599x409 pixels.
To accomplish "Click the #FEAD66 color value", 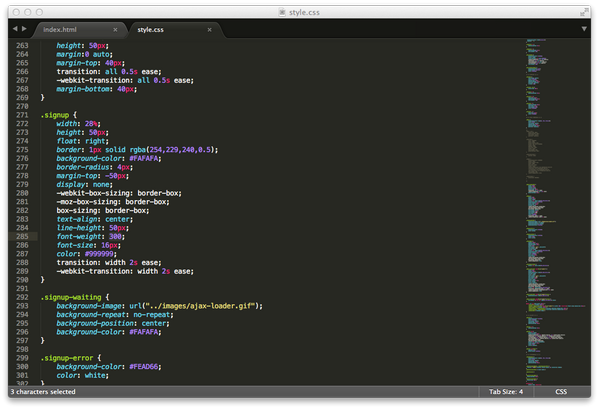I will (x=144, y=367).
